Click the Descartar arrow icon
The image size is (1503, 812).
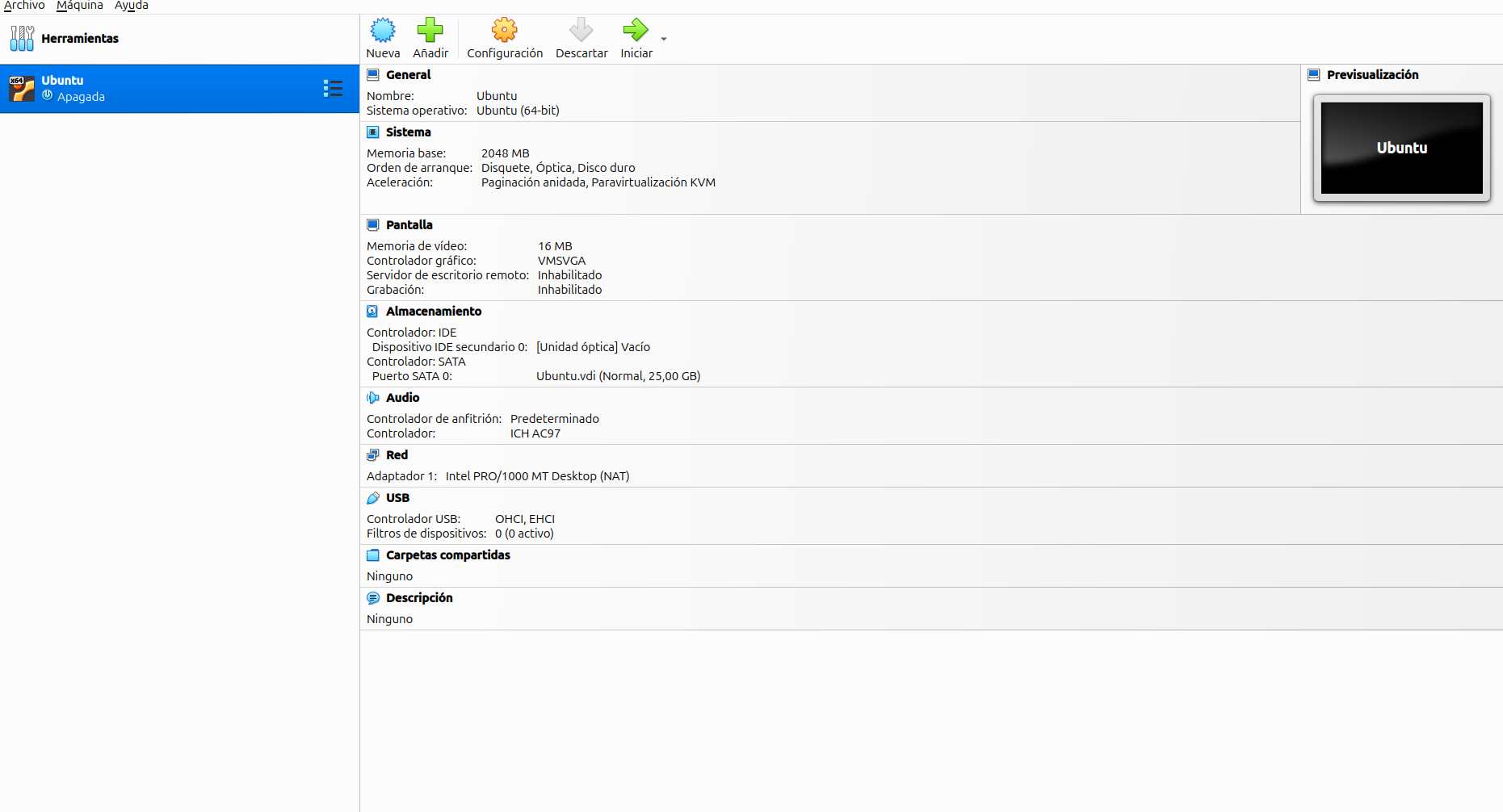581,31
